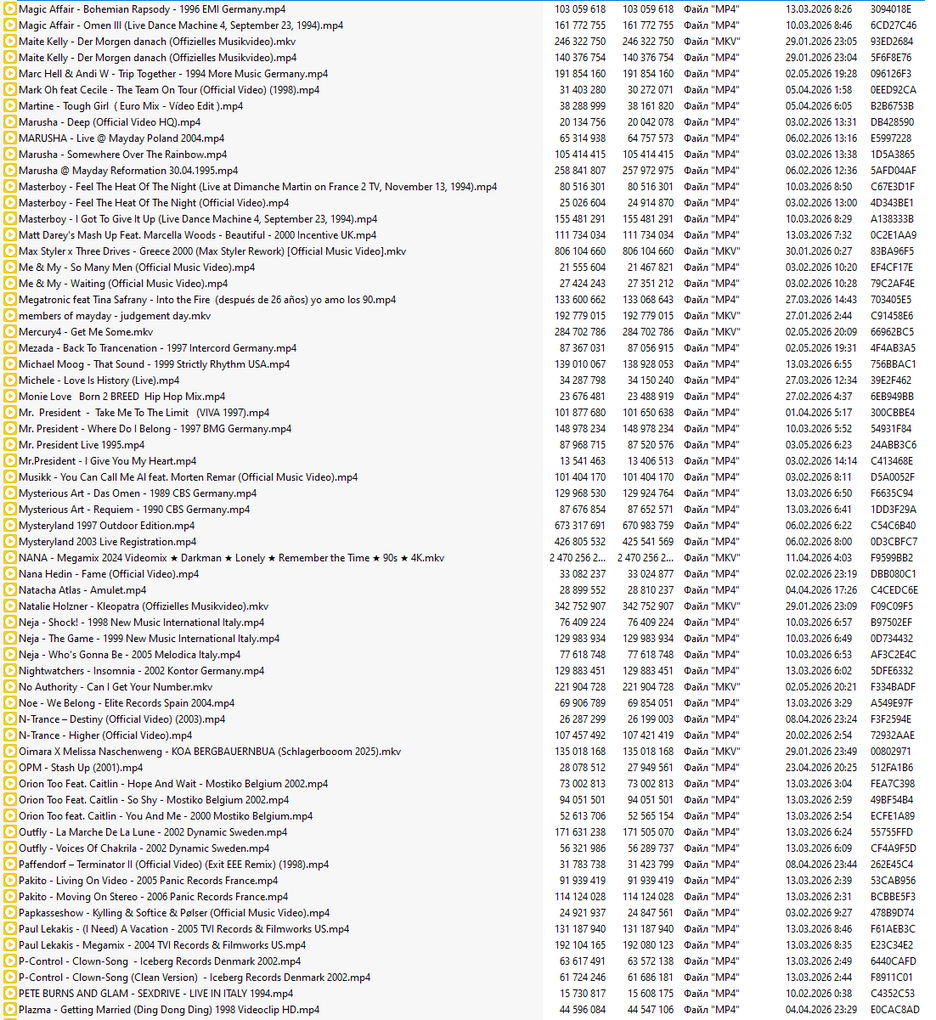Select Mark Oh feat Cecile - The Team On Tour

click(169, 90)
